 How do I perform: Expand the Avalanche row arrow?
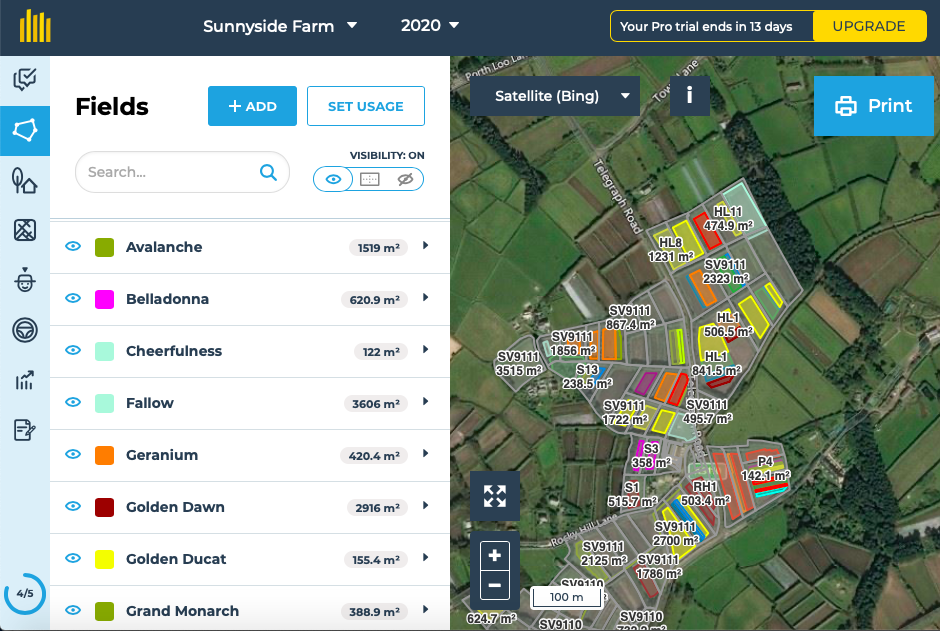(x=425, y=245)
